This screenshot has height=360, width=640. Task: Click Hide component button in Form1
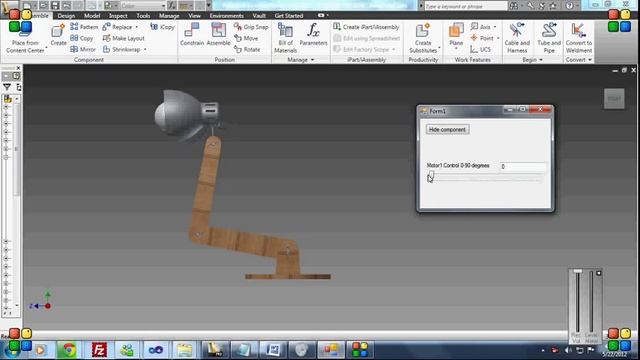coord(447,129)
